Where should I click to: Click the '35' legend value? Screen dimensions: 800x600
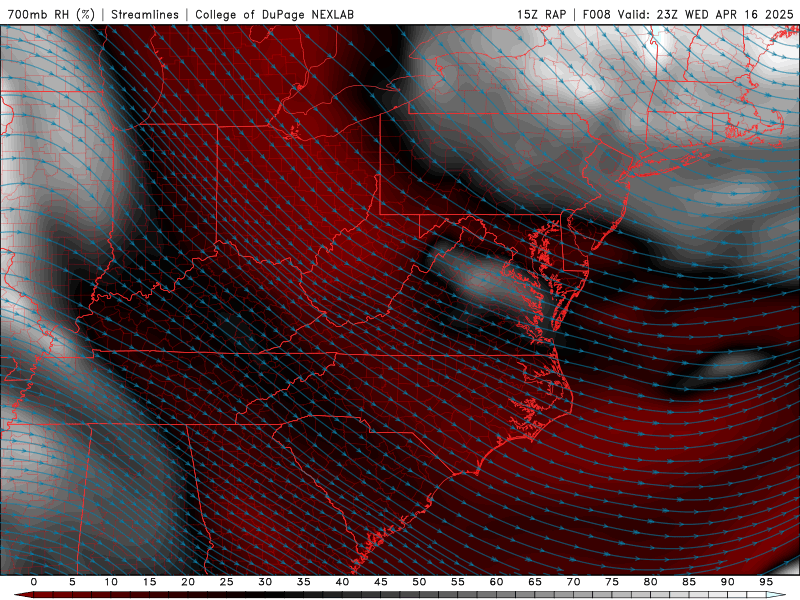tap(304, 582)
